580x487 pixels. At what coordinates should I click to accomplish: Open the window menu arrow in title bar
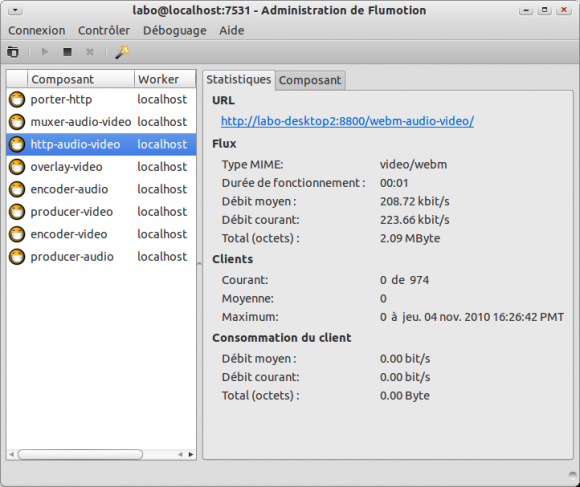tap(15, 10)
